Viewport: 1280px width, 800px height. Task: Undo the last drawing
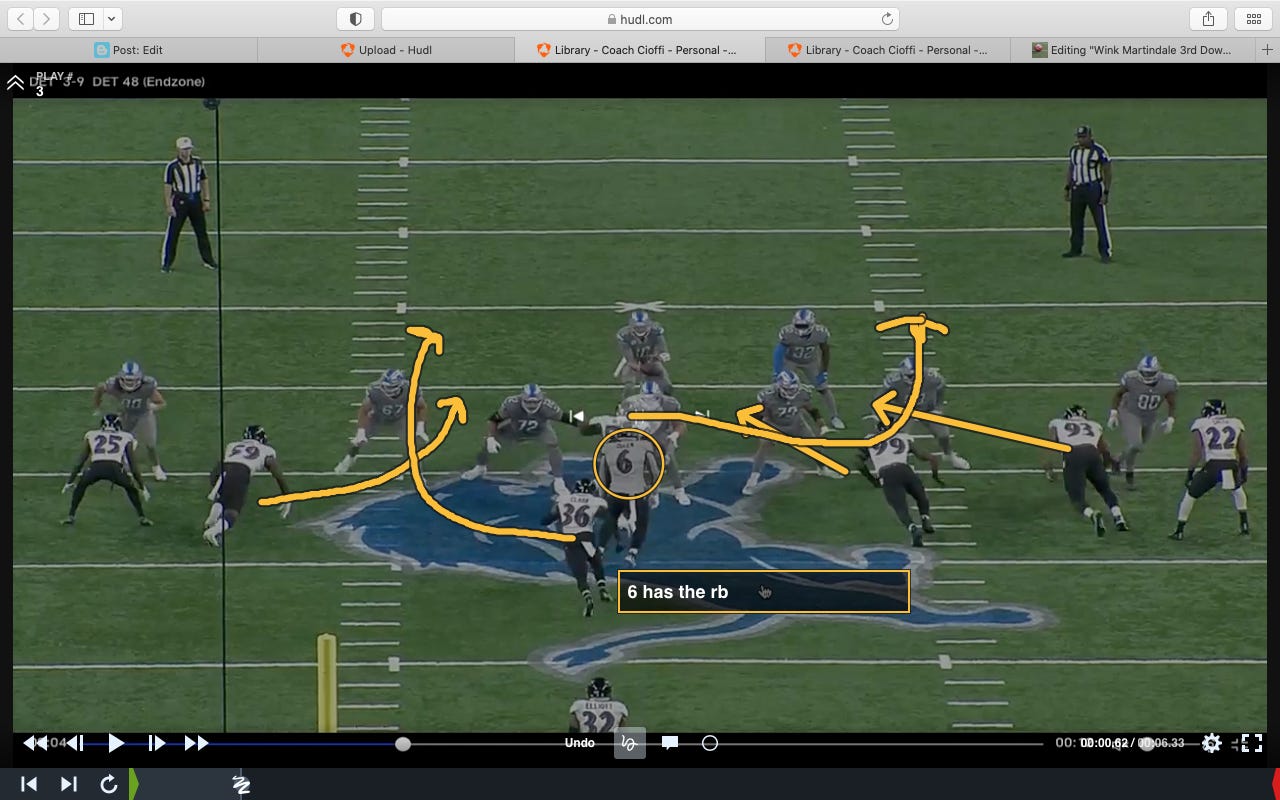click(580, 743)
